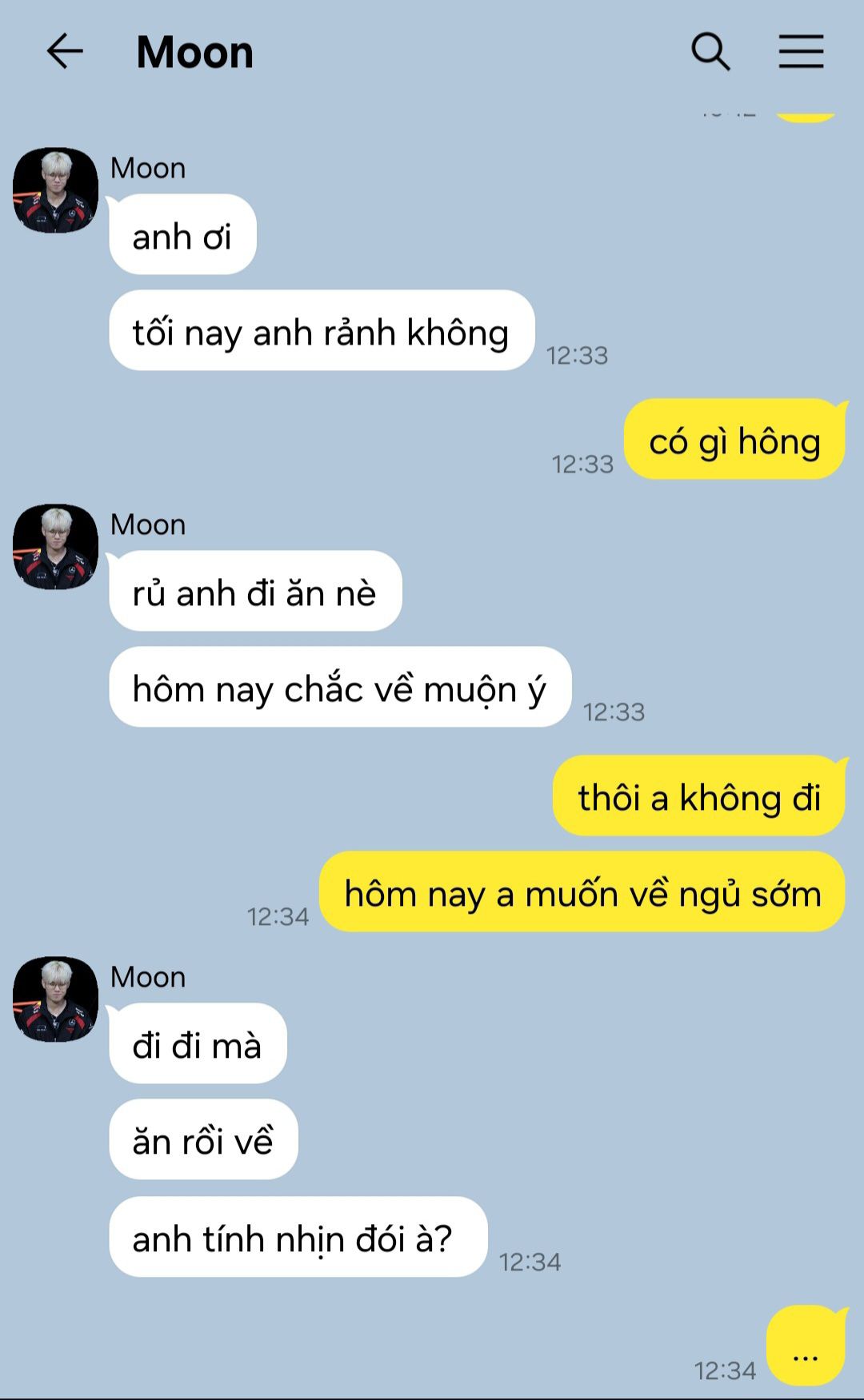Open search in the Moon chat
This screenshot has height=1400, width=864.
(710, 52)
